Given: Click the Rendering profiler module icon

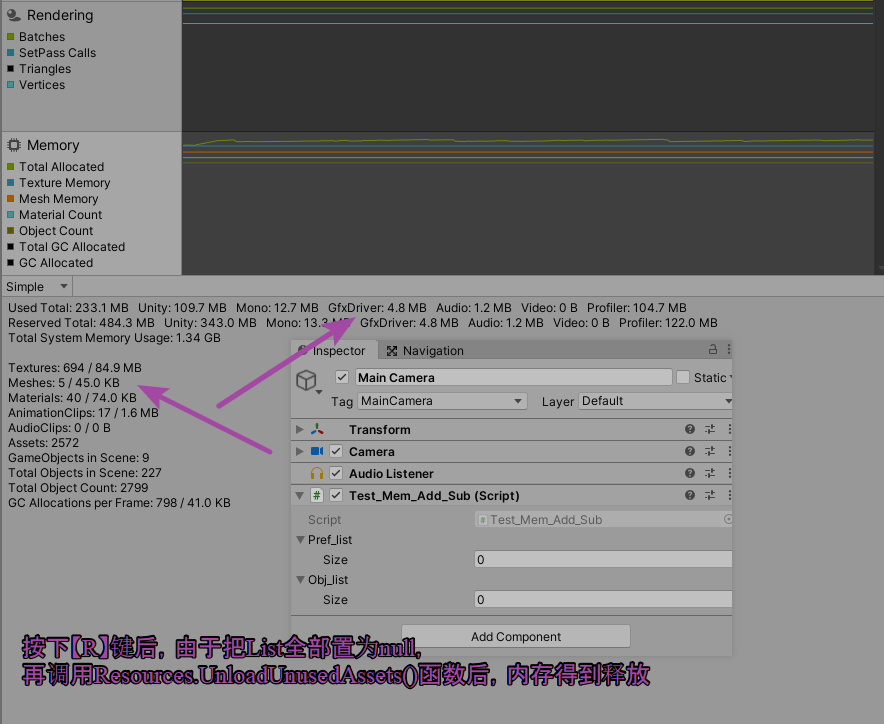Looking at the screenshot, I should [14, 15].
